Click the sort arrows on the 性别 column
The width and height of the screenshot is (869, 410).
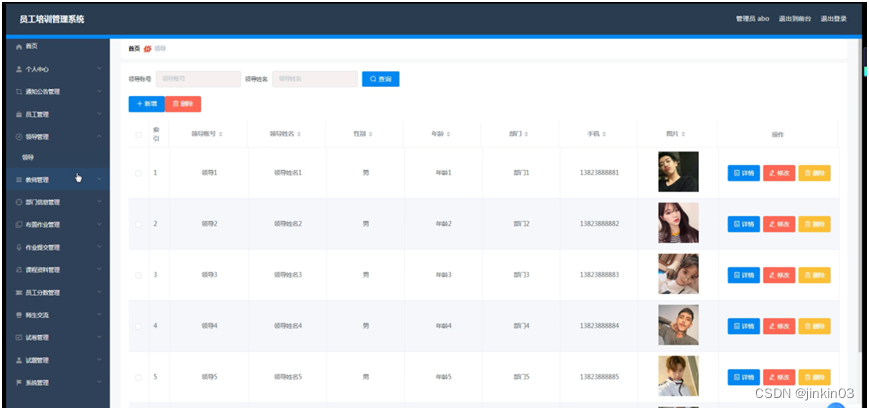tap(371, 135)
